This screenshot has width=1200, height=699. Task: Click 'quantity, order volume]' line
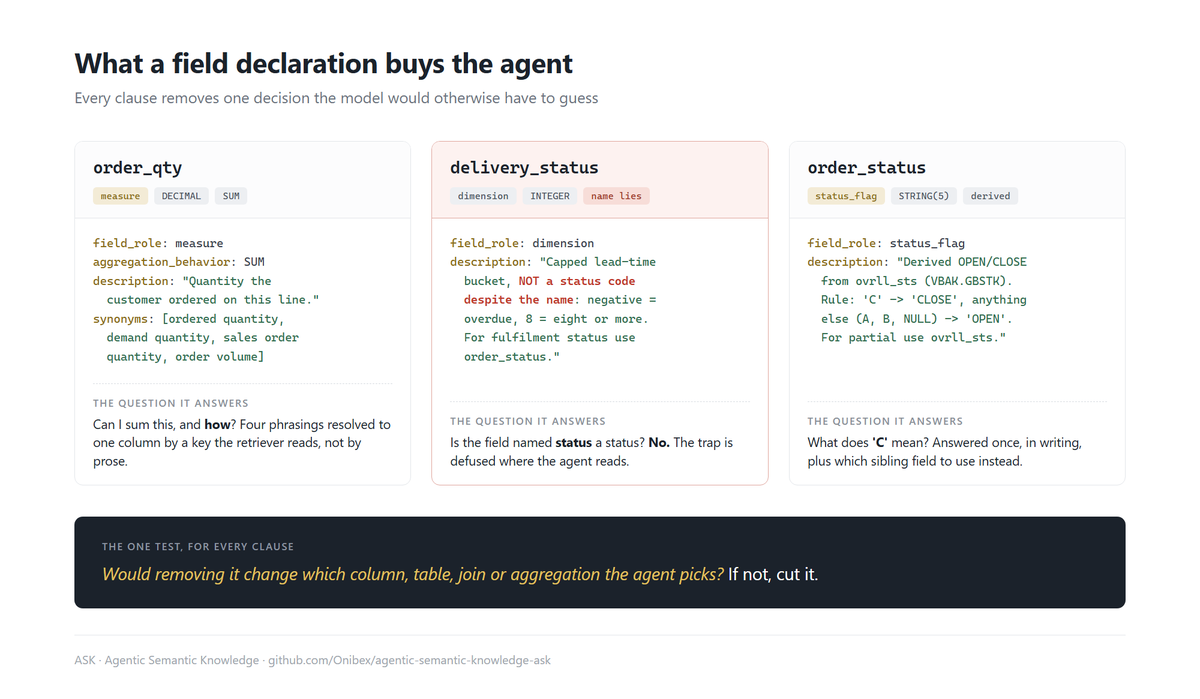[186, 357]
